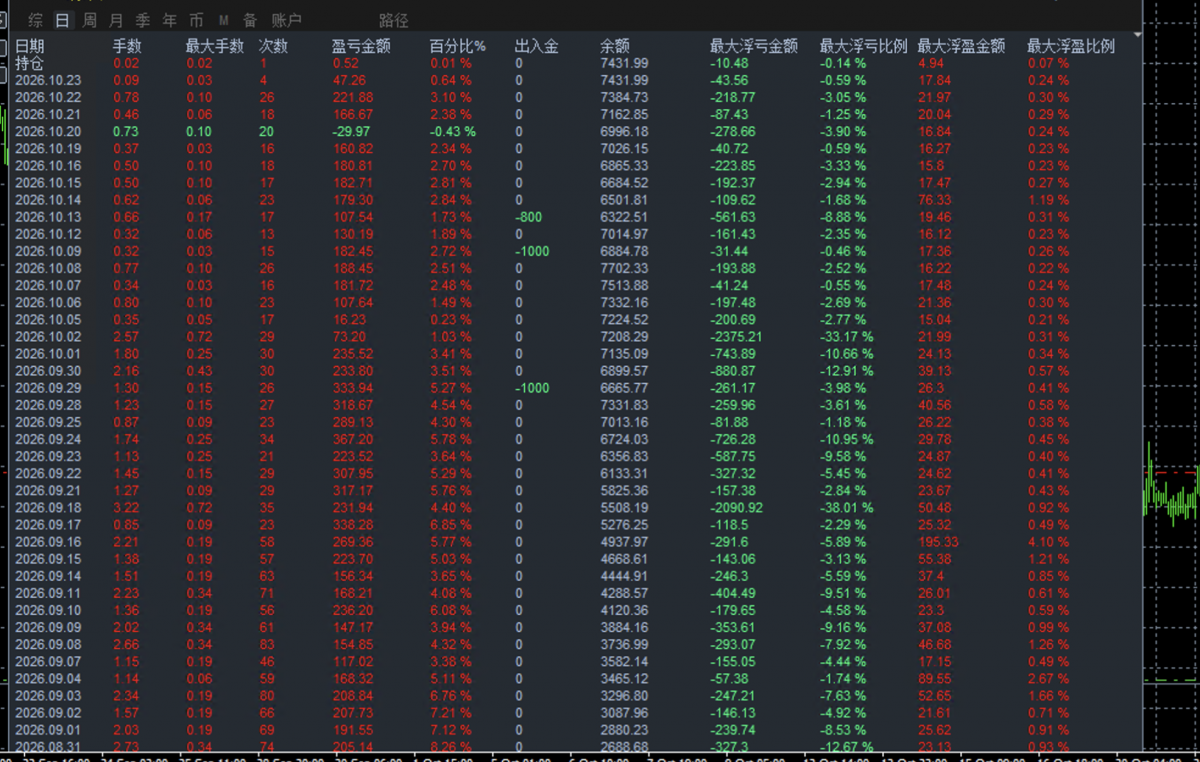Sort by the 次数 column header

[273, 46]
